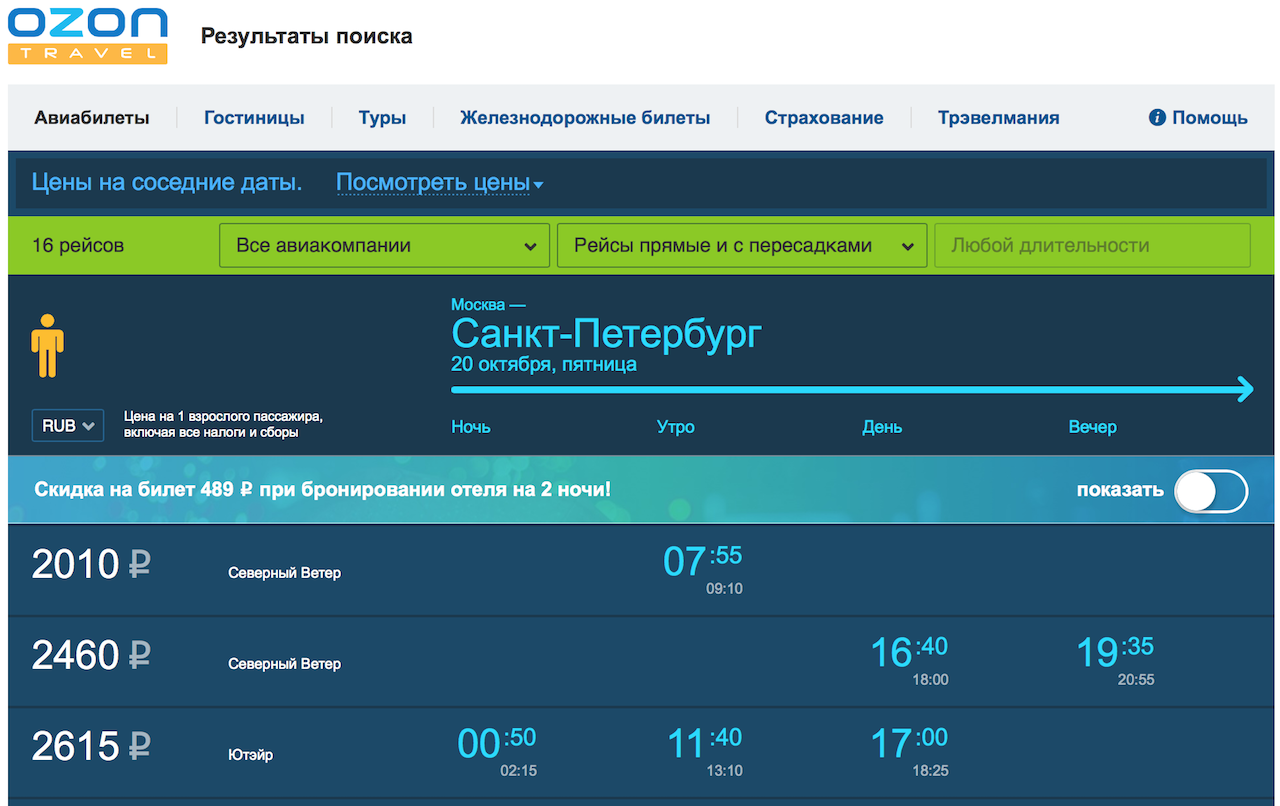The height and width of the screenshot is (806, 1280).
Task: Click the Санкт-Петербург destination heading
Action: [606, 334]
